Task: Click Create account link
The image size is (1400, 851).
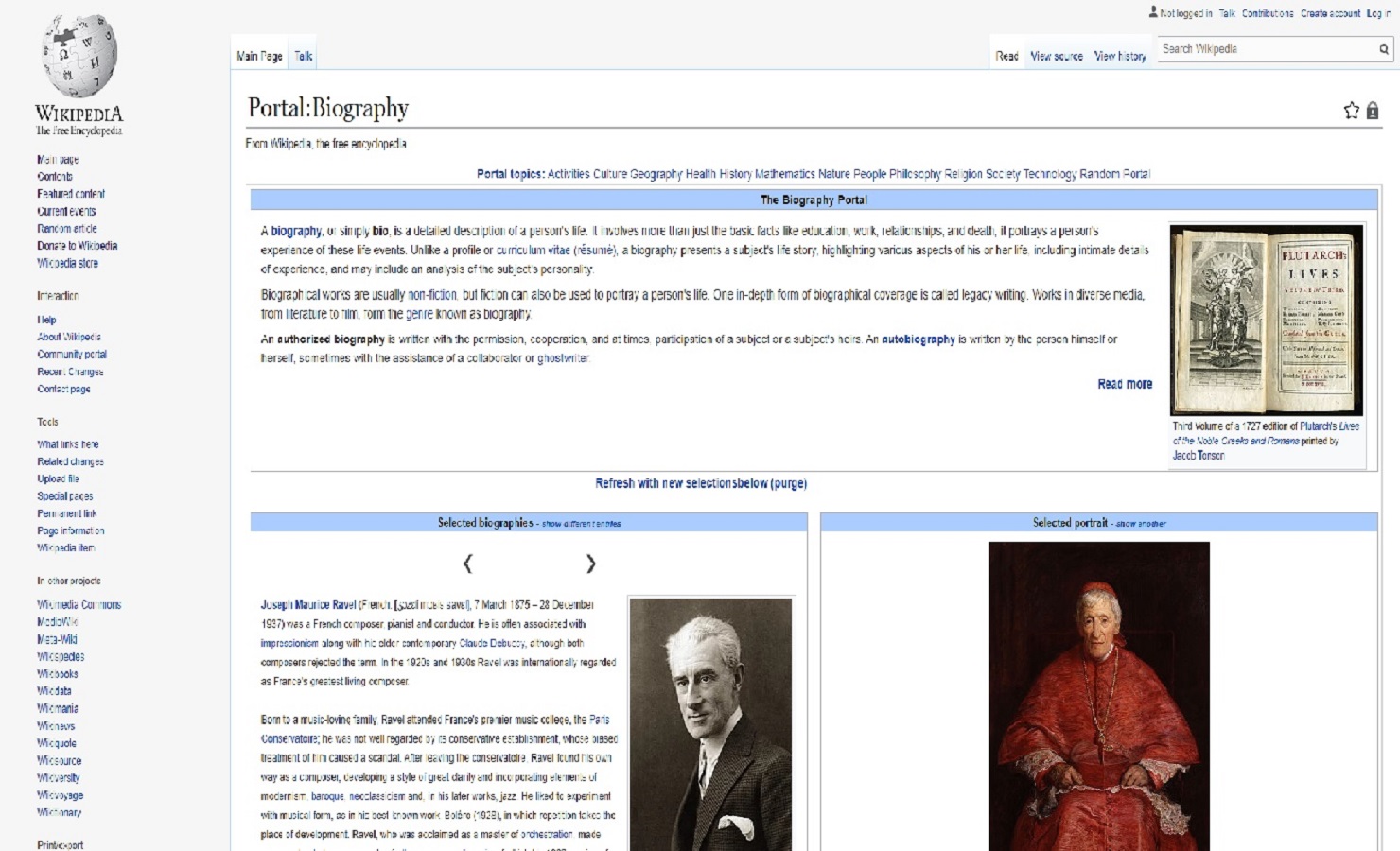Action: [x=1329, y=13]
